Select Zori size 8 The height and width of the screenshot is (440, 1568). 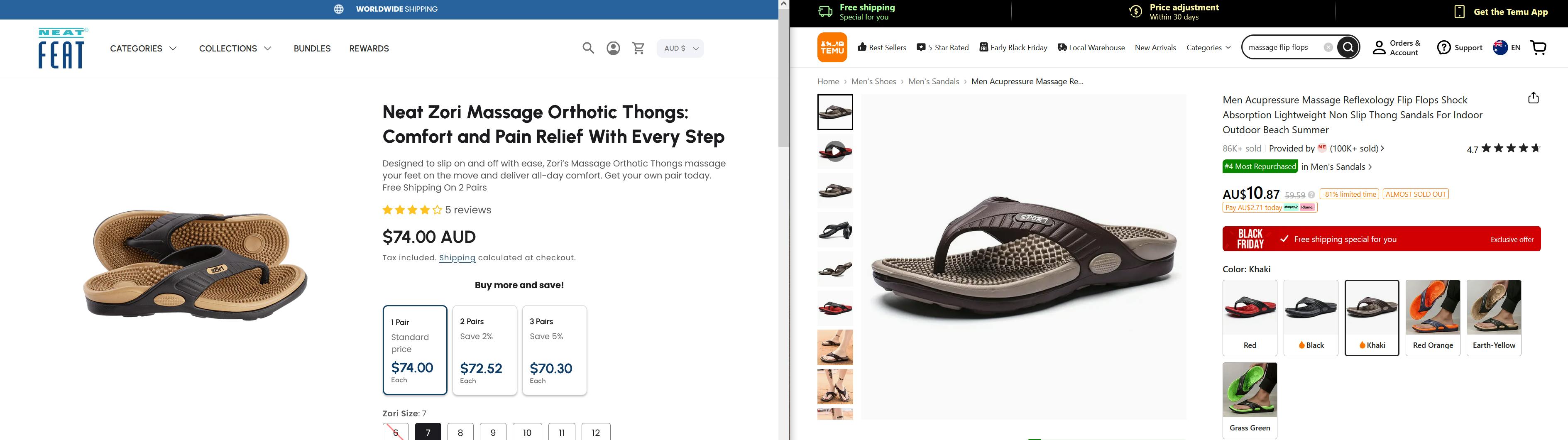coord(460,432)
